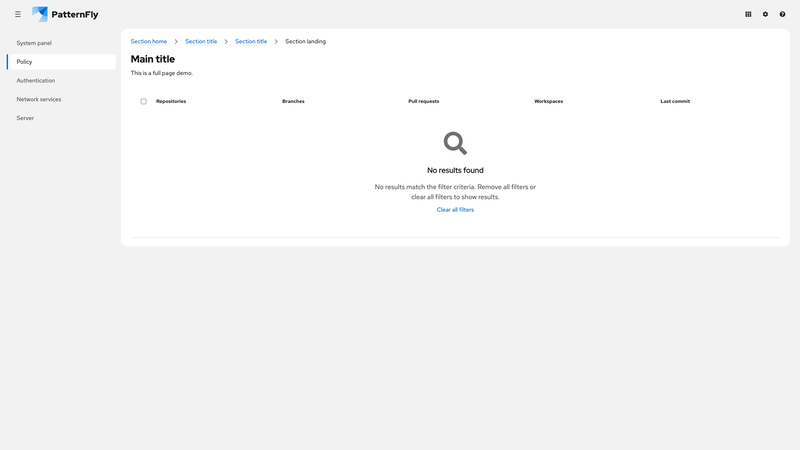
Task: Click the 'This is a full page demo.' text
Action: (162, 73)
